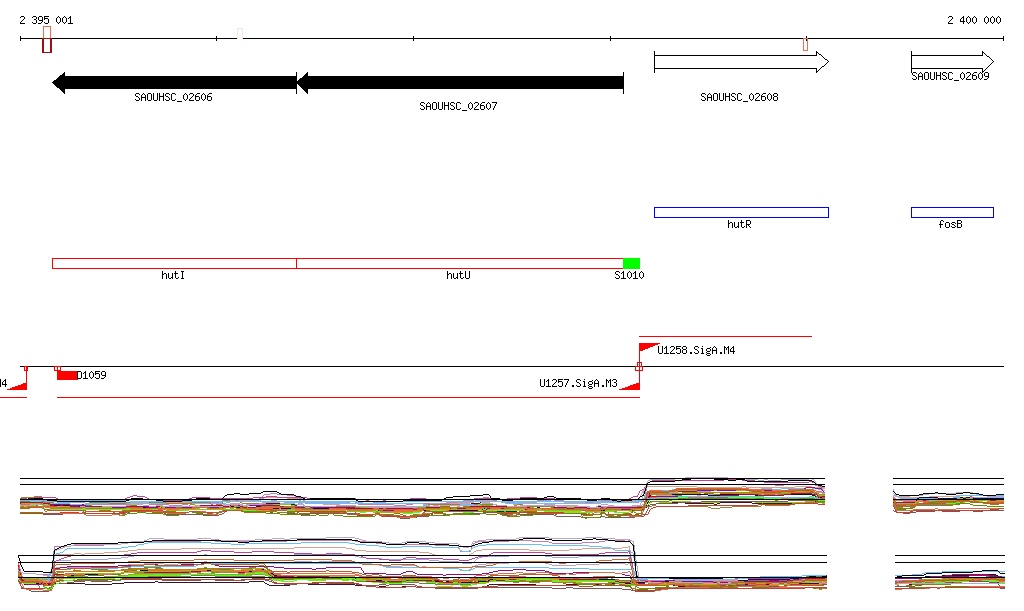Viewport: 1024px width, 611px height.
Task: Select the hutR blue outlined box
Action: (x=741, y=212)
